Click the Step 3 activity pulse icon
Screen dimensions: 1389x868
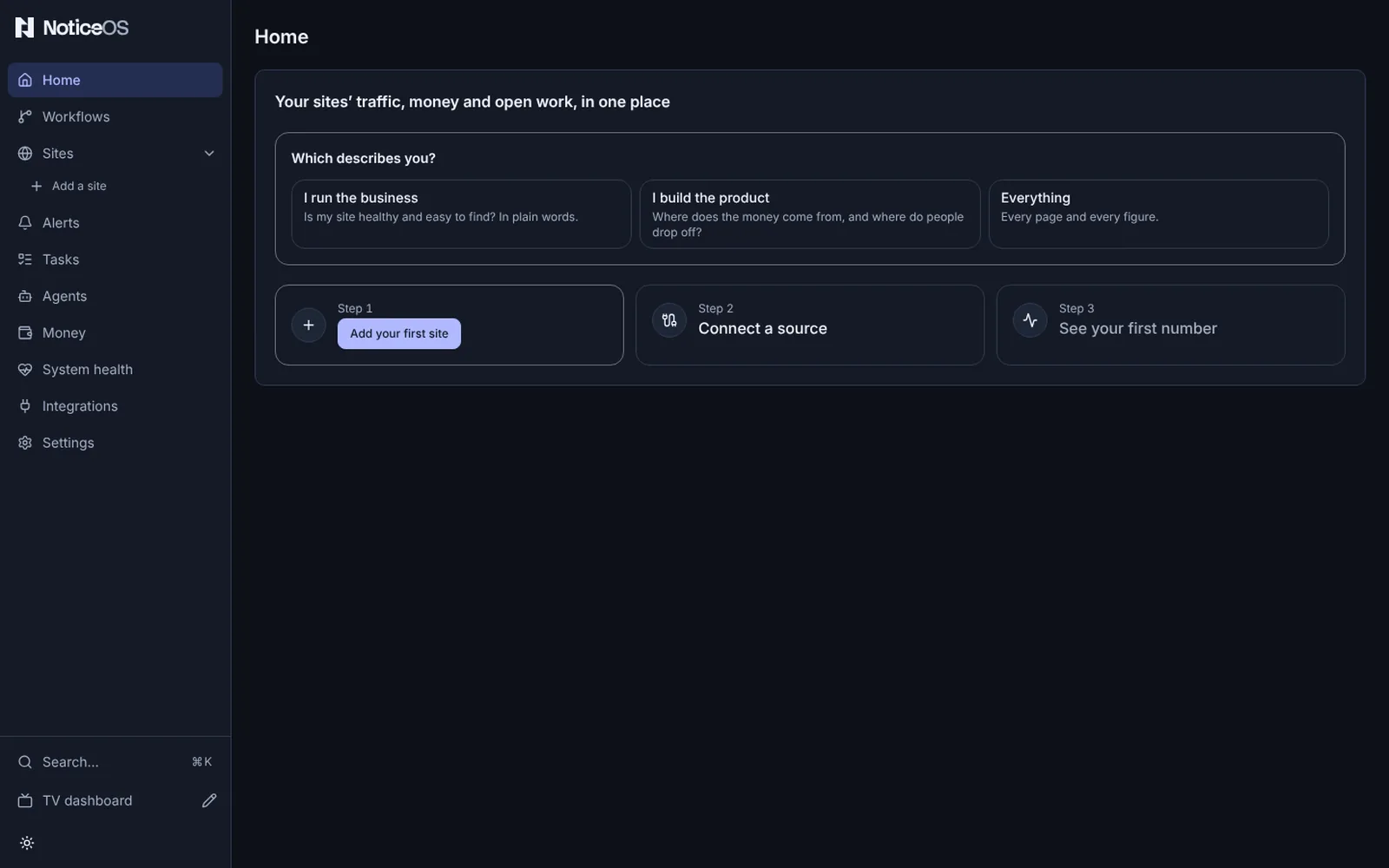coord(1030,320)
